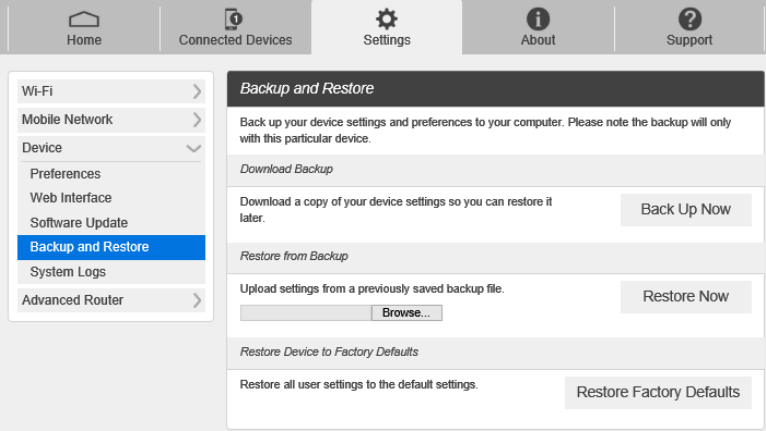Click the backup file path field
Image resolution: width=766 pixels, height=431 pixels.
[305, 313]
